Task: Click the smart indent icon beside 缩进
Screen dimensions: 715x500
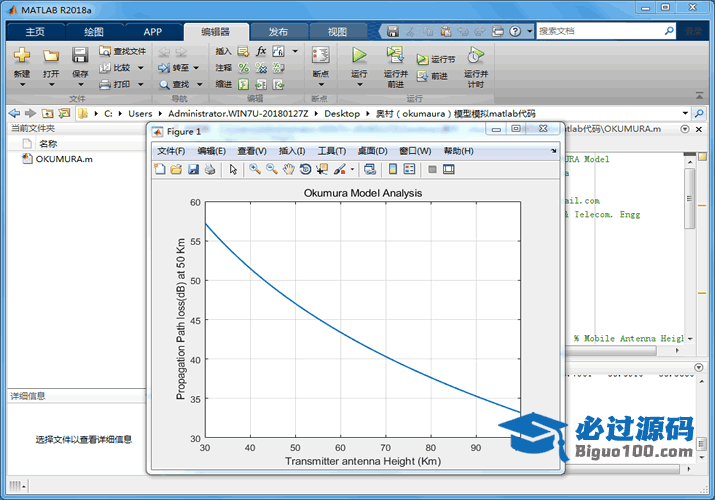Action: click(x=244, y=84)
